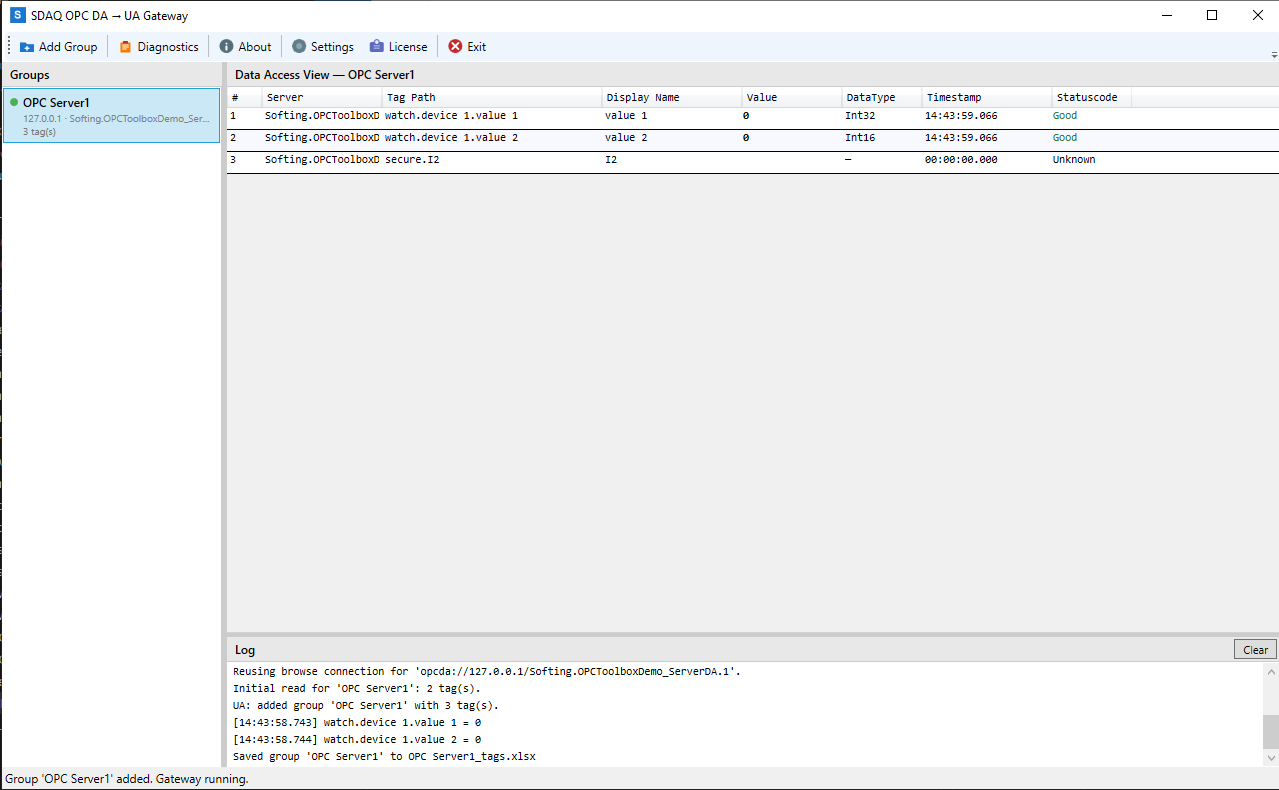1279x790 pixels.
Task: Click Server cell in row 2
Action: pos(322,138)
